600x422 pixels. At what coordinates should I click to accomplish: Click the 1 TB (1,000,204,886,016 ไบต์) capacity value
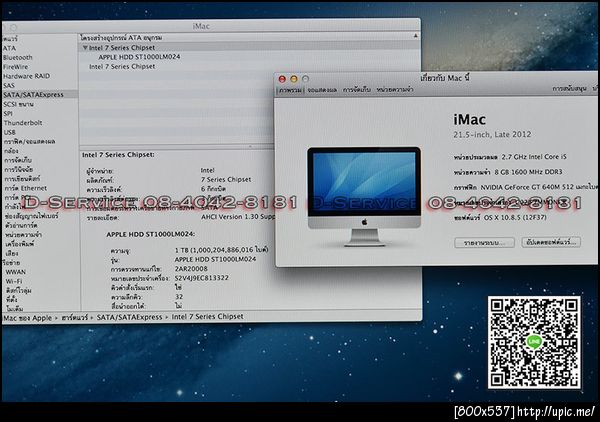click(x=222, y=250)
